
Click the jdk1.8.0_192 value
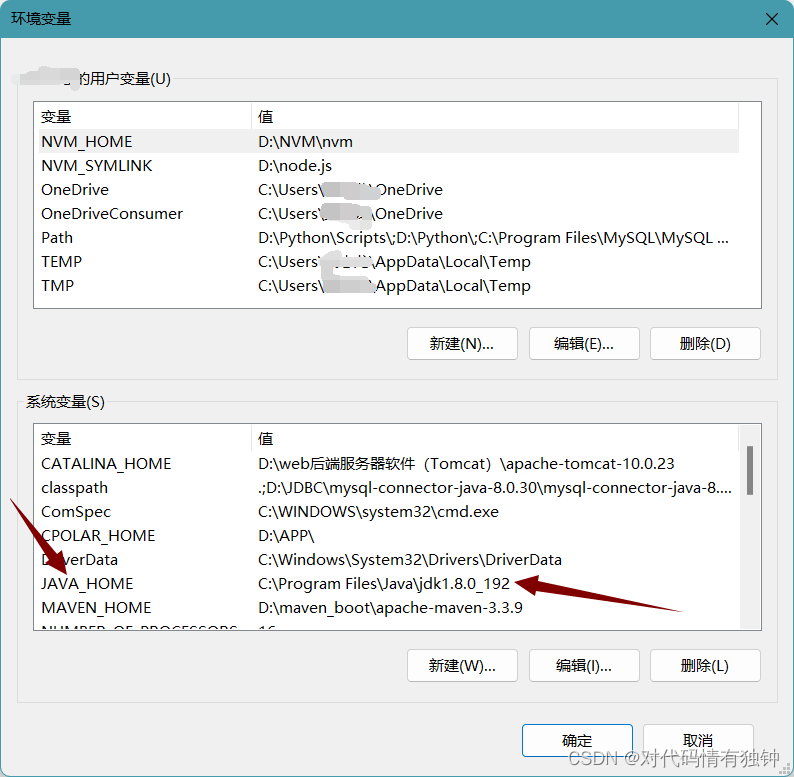[x=383, y=584]
